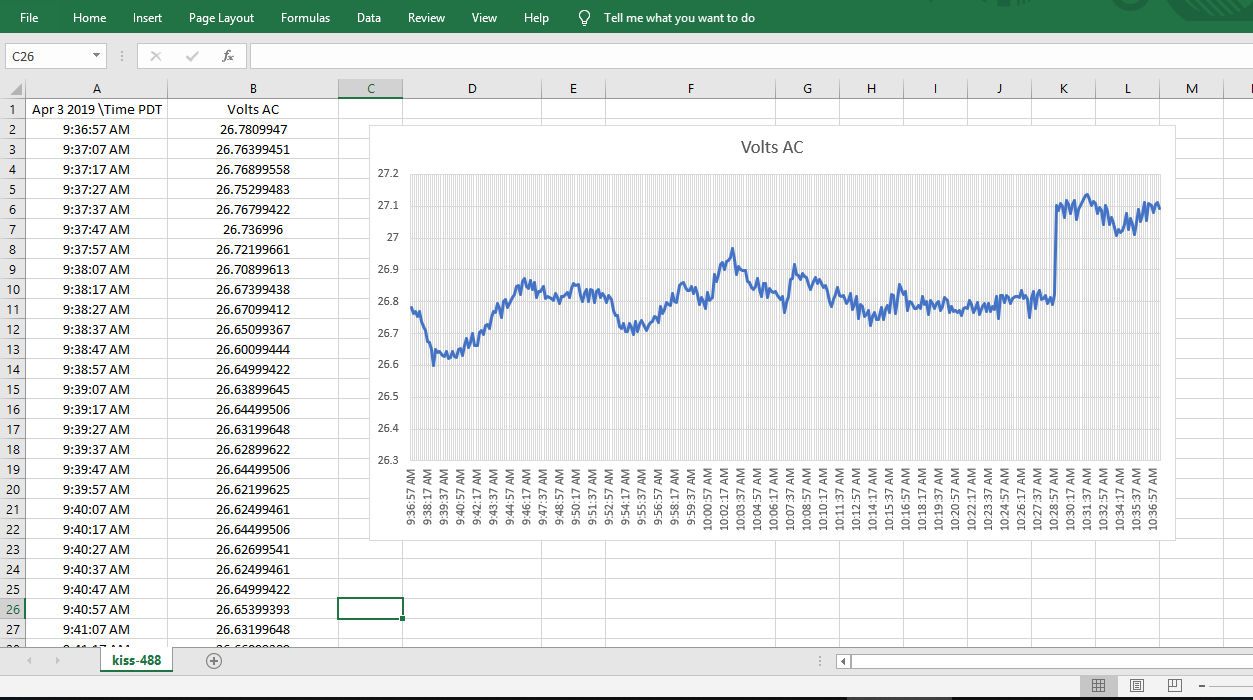Screen dimensions: 1253x700
Task: Open the Help tab
Action: pyautogui.click(x=536, y=18)
